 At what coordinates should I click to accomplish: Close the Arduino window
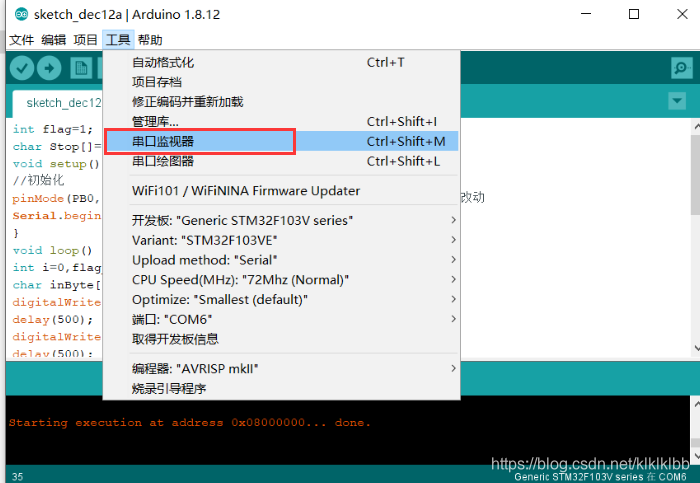coord(682,14)
